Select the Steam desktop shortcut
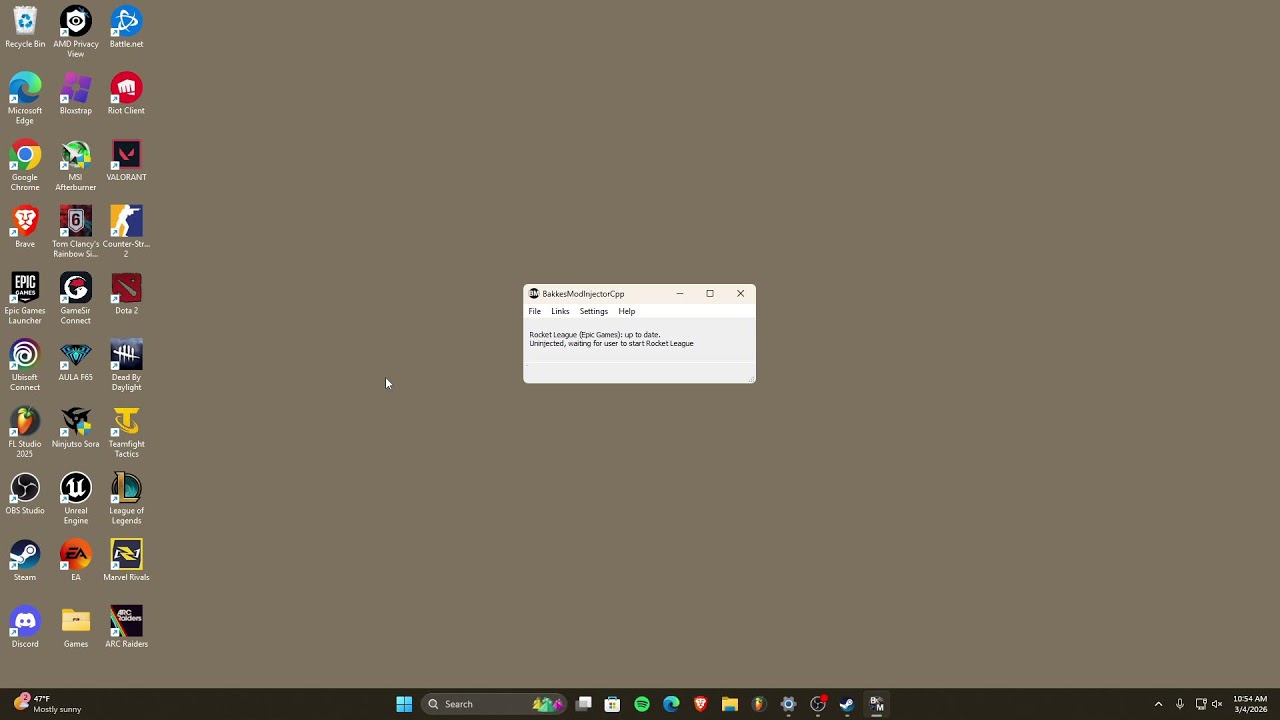 point(25,561)
